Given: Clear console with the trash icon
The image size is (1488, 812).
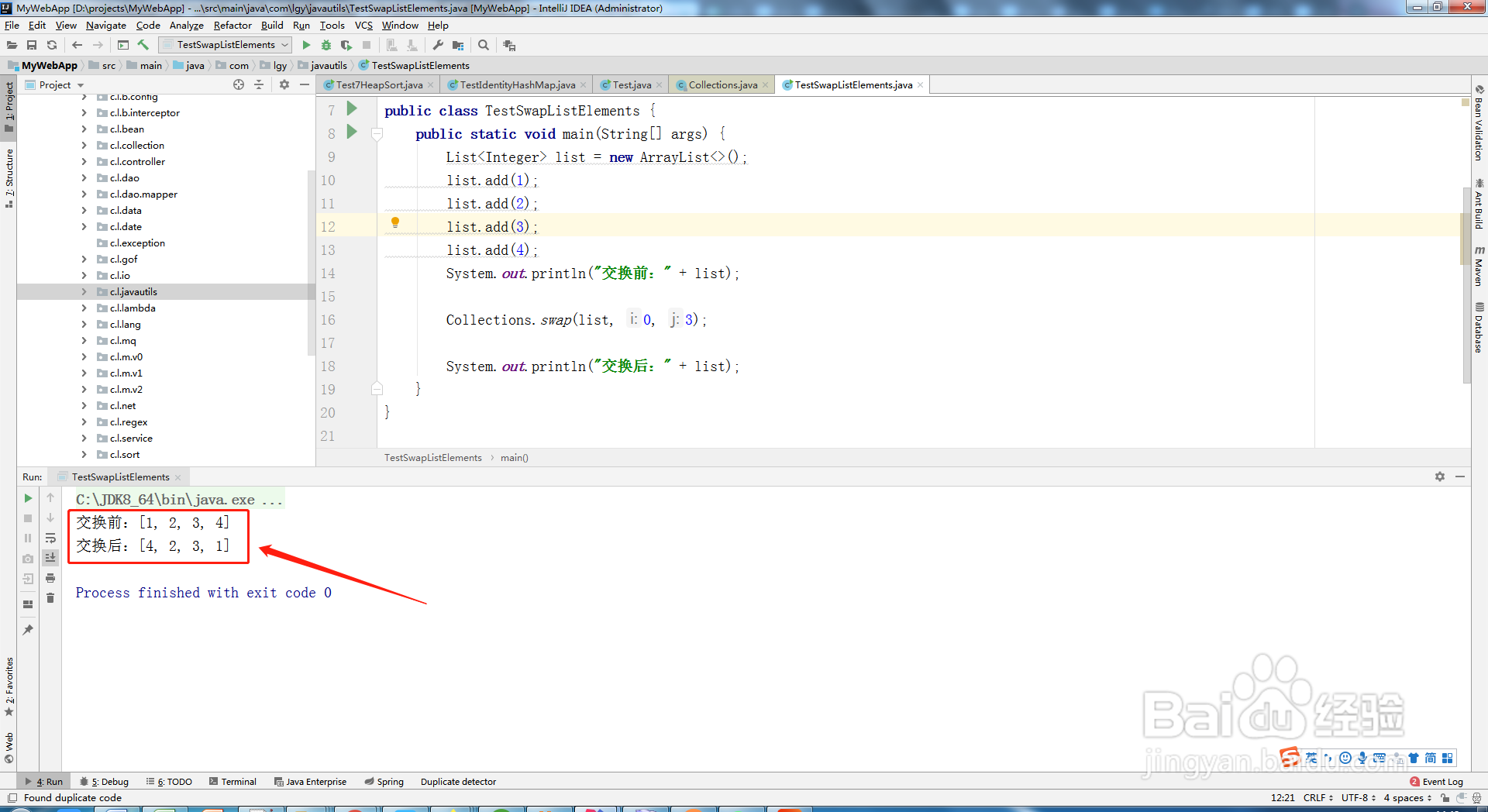Looking at the screenshot, I should click(50, 598).
